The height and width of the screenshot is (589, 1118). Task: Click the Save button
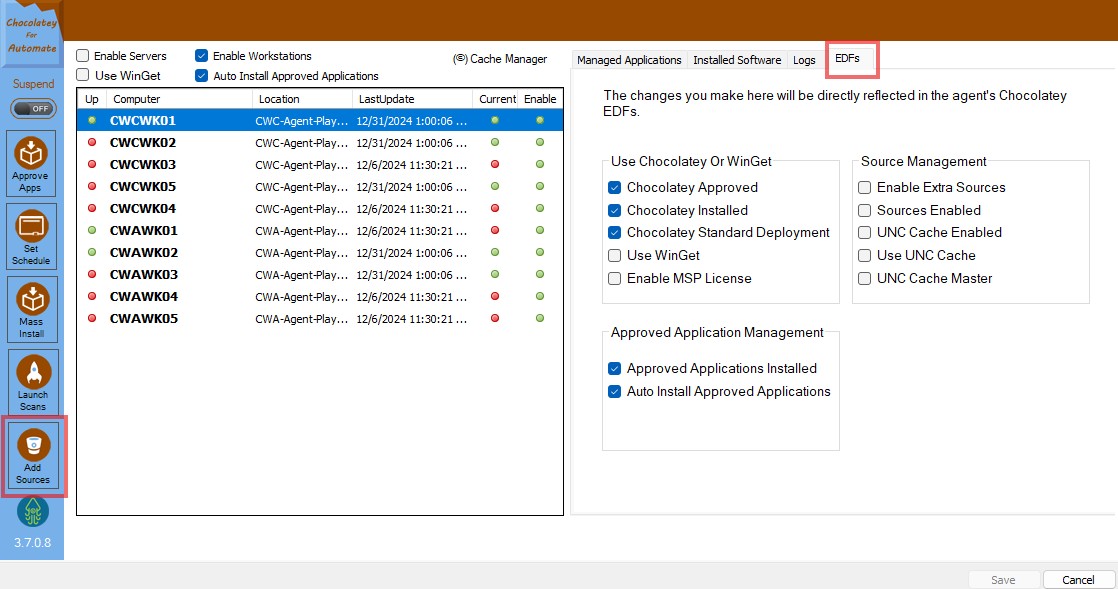(x=1003, y=580)
